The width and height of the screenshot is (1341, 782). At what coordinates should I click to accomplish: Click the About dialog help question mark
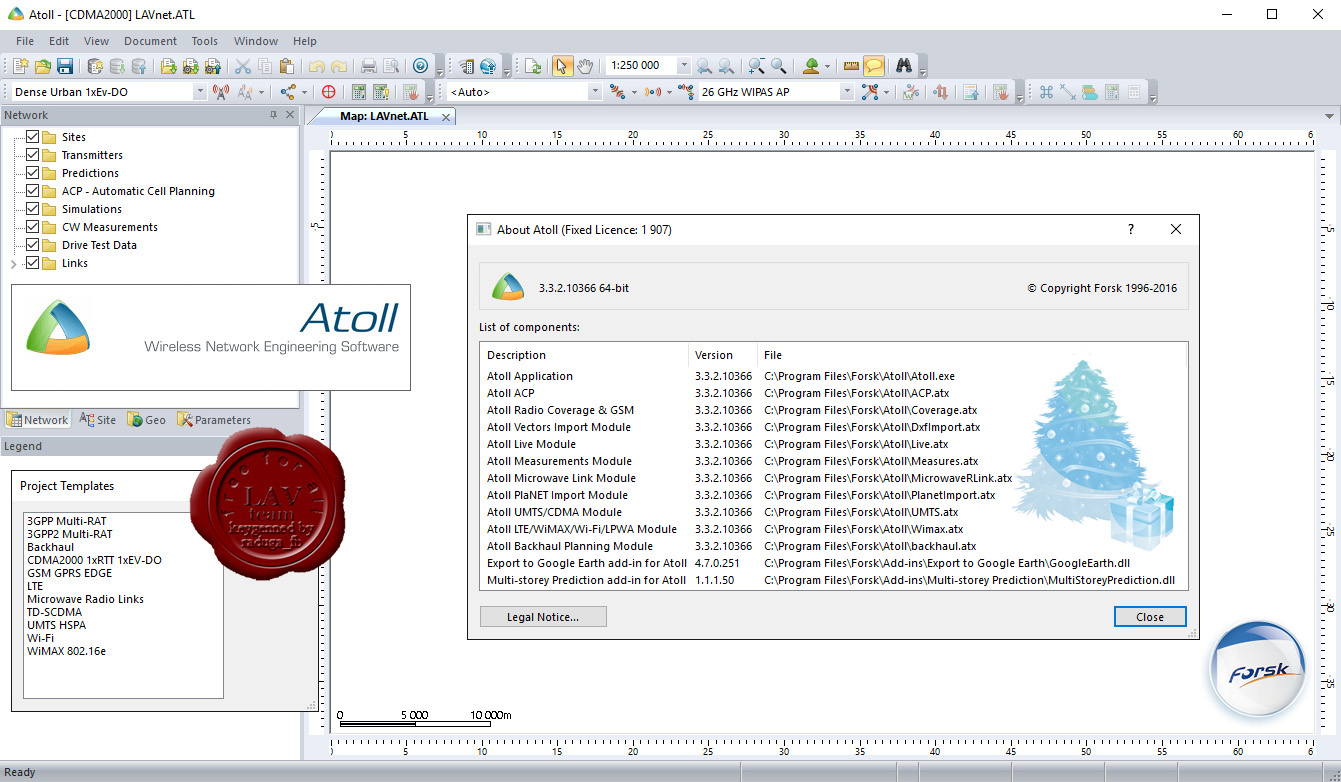(x=1131, y=229)
